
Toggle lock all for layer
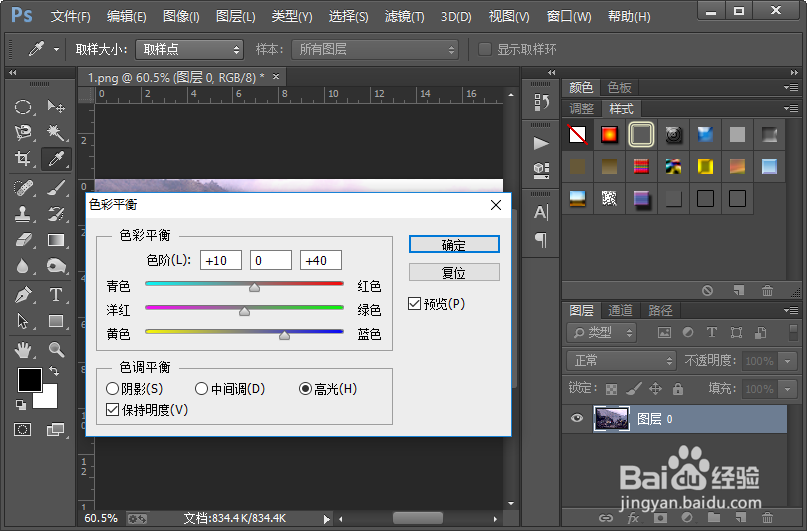(x=678, y=389)
